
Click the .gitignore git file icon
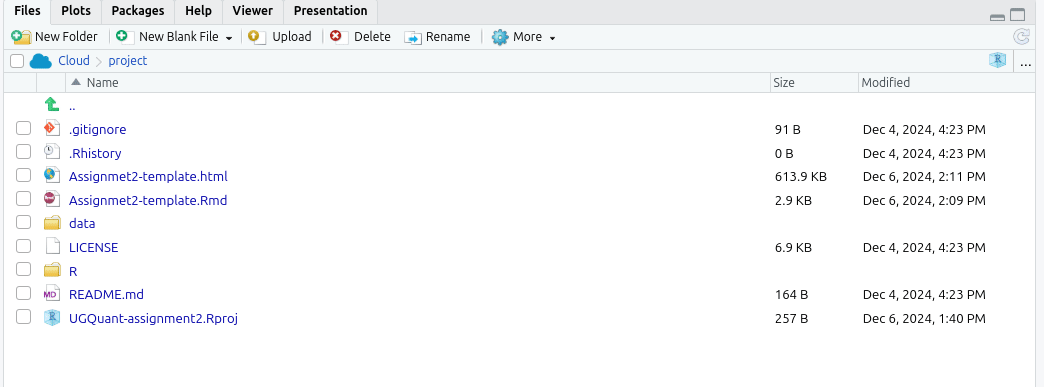click(51, 129)
